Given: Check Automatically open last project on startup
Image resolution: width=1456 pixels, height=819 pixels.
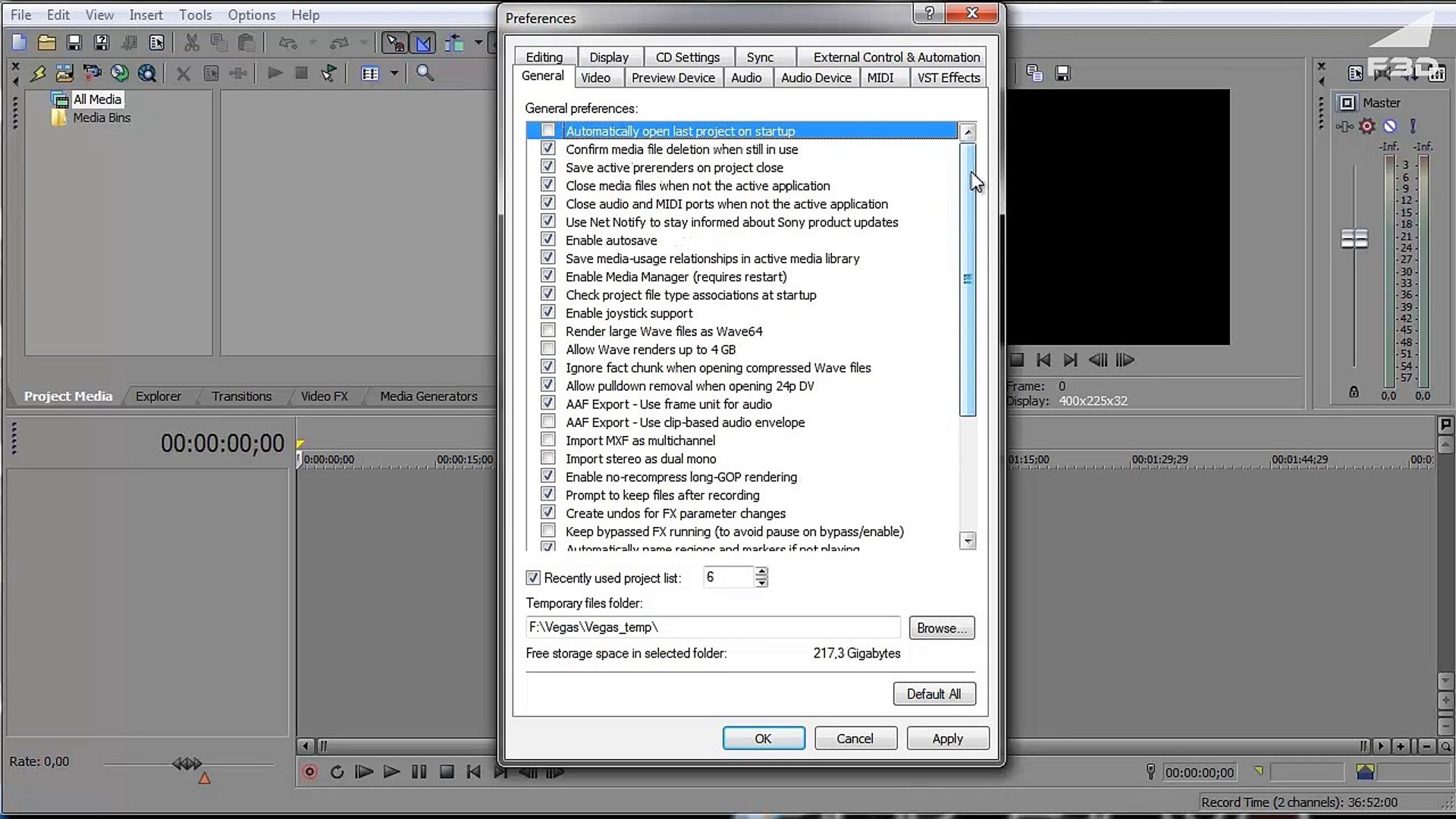Looking at the screenshot, I should pos(548,130).
